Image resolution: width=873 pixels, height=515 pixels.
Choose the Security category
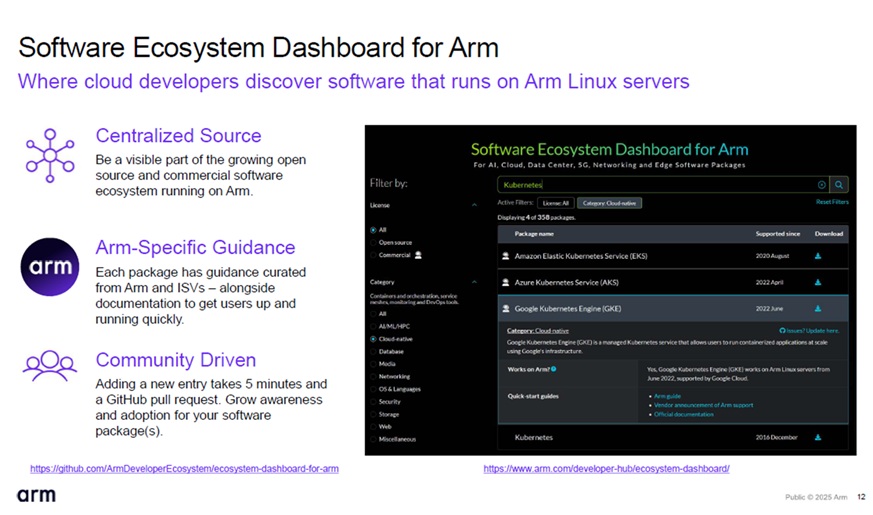(373, 402)
